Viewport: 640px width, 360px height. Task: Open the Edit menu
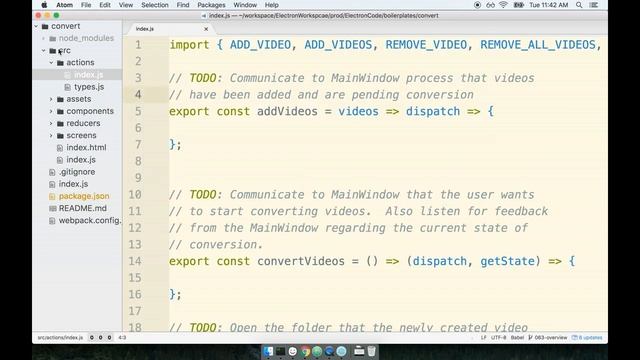tap(105, 5)
